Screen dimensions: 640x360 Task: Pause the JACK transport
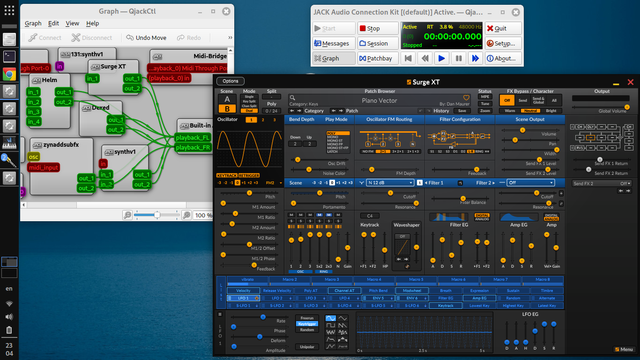458,58
